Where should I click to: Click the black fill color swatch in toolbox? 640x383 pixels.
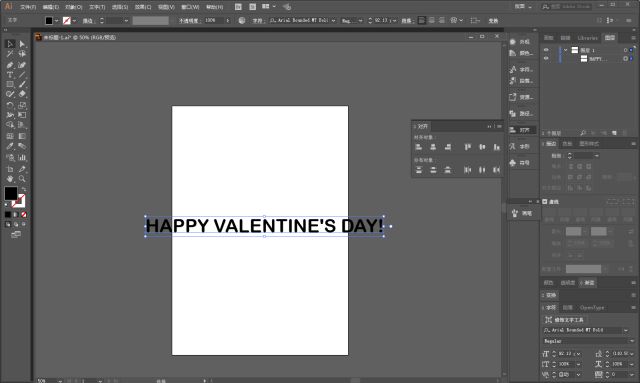click(x=11, y=193)
